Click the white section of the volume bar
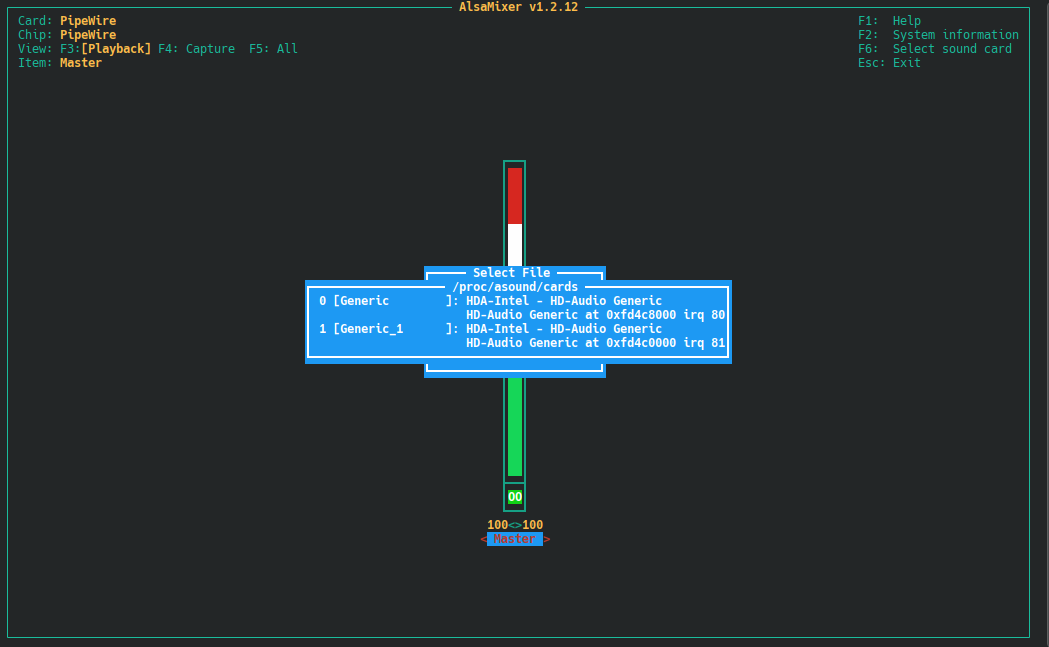The height and width of the screenshot is (647, 1049). point(514,243)
